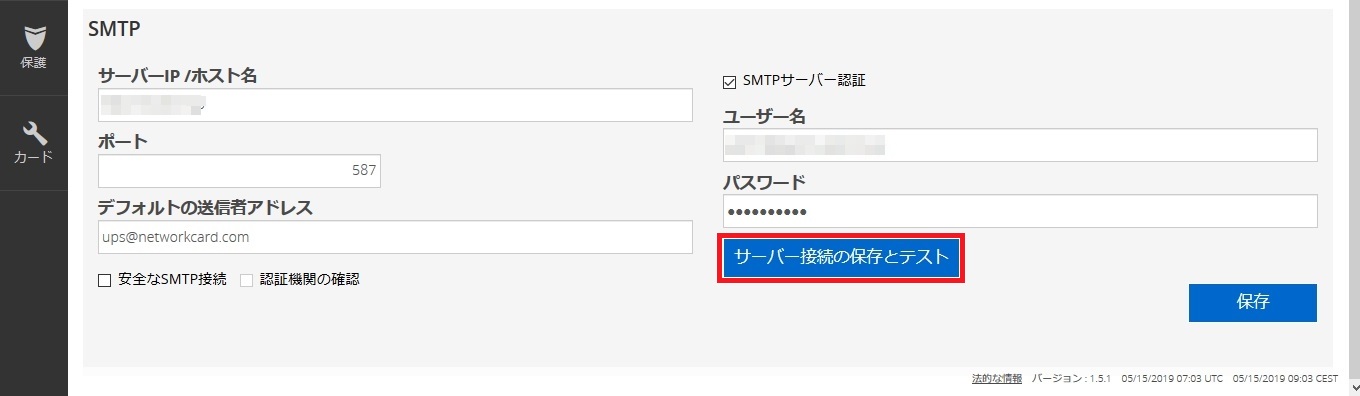1360x396 pixels.
Task: Click the デフォルトの送信者アドレス field
Action: (395, 237)
